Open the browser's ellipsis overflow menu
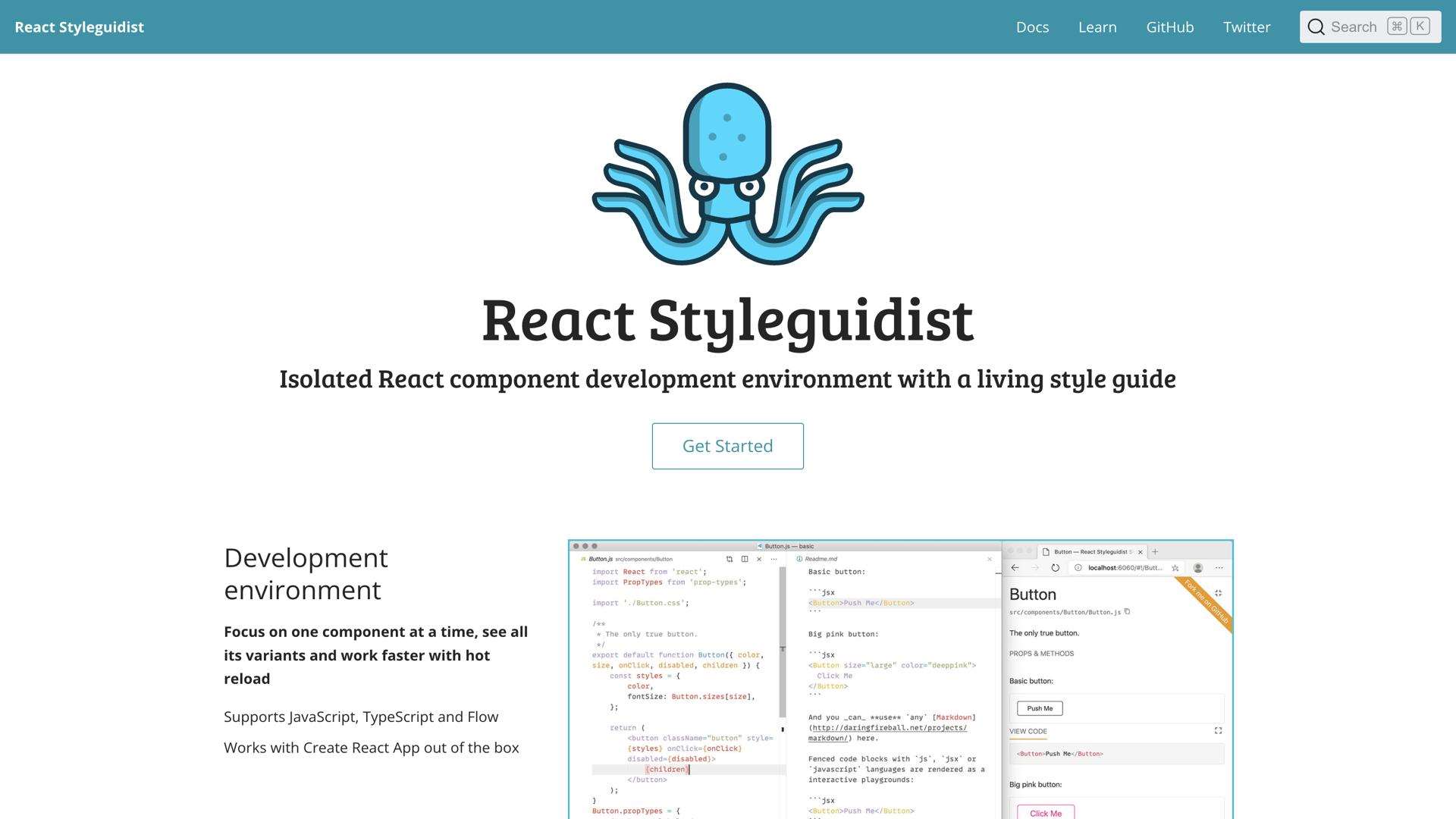 1219,567
